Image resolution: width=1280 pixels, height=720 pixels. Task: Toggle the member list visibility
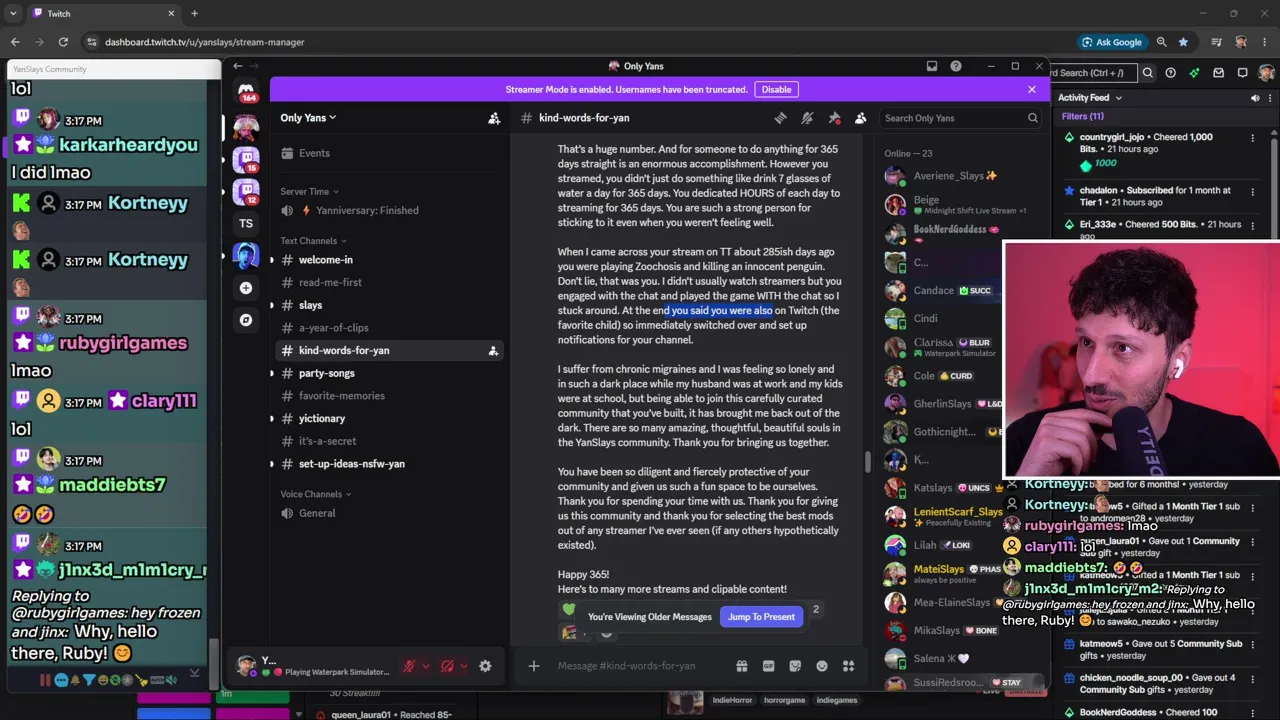pyautogui.click(x=860, y=118)
